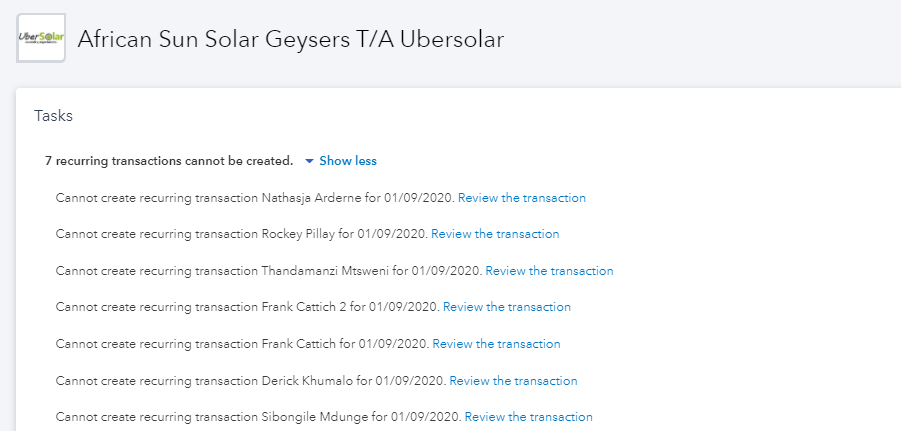
Task: Review the transaction for Nathasja Arderne
Action: click(x=522, y=198)
